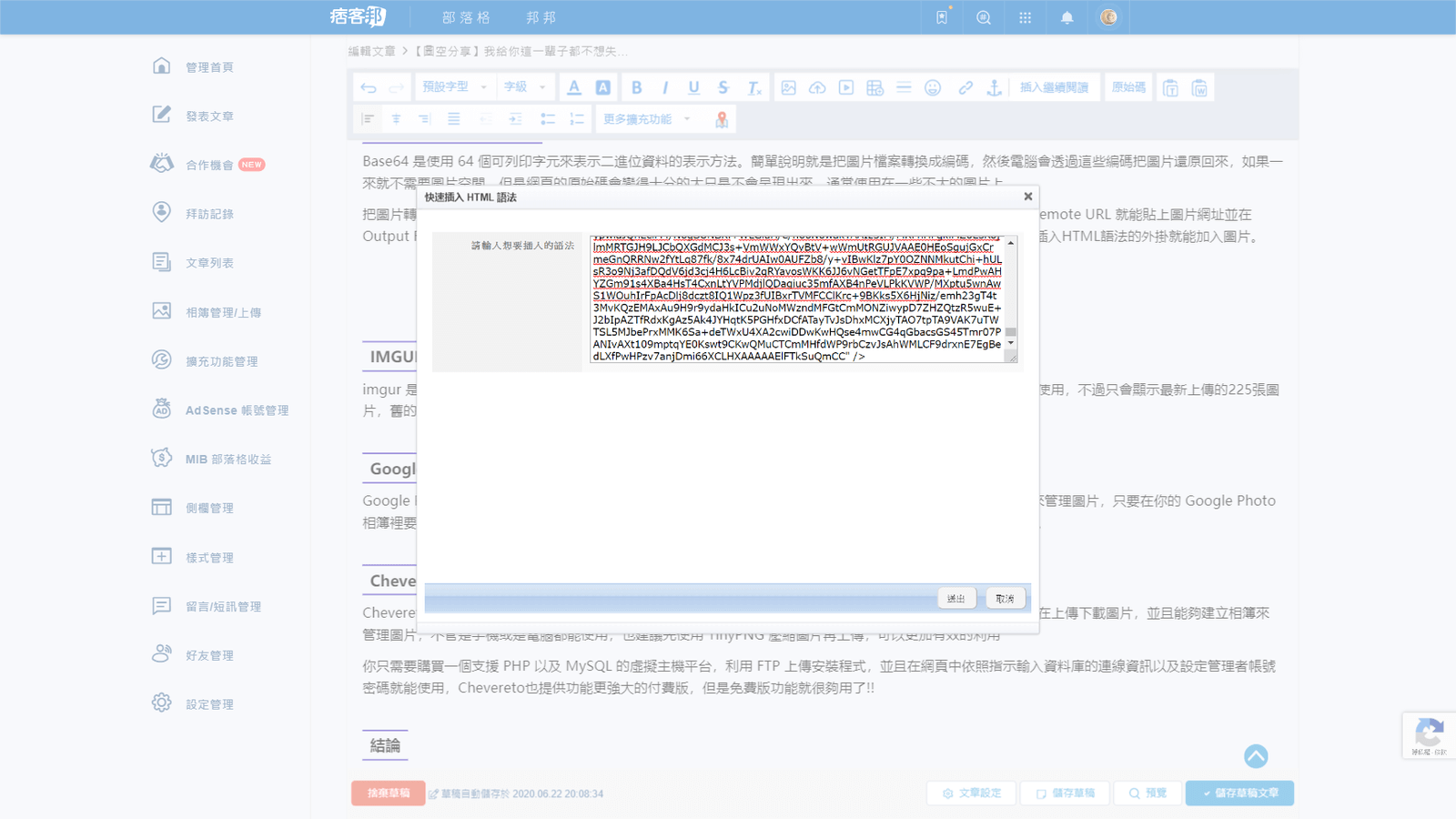Save the draft using 儲存草稿文章
Viewport: 1456px width, 819px height.
[1239, 793]
